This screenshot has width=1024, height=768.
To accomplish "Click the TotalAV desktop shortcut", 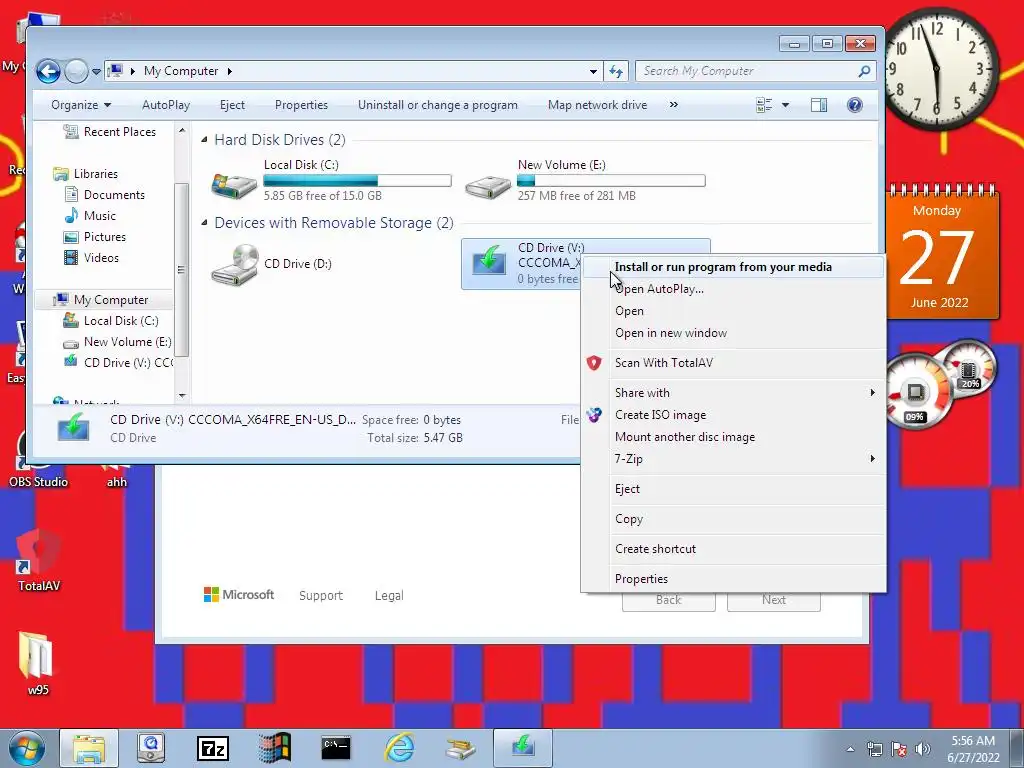I will 39,562.
